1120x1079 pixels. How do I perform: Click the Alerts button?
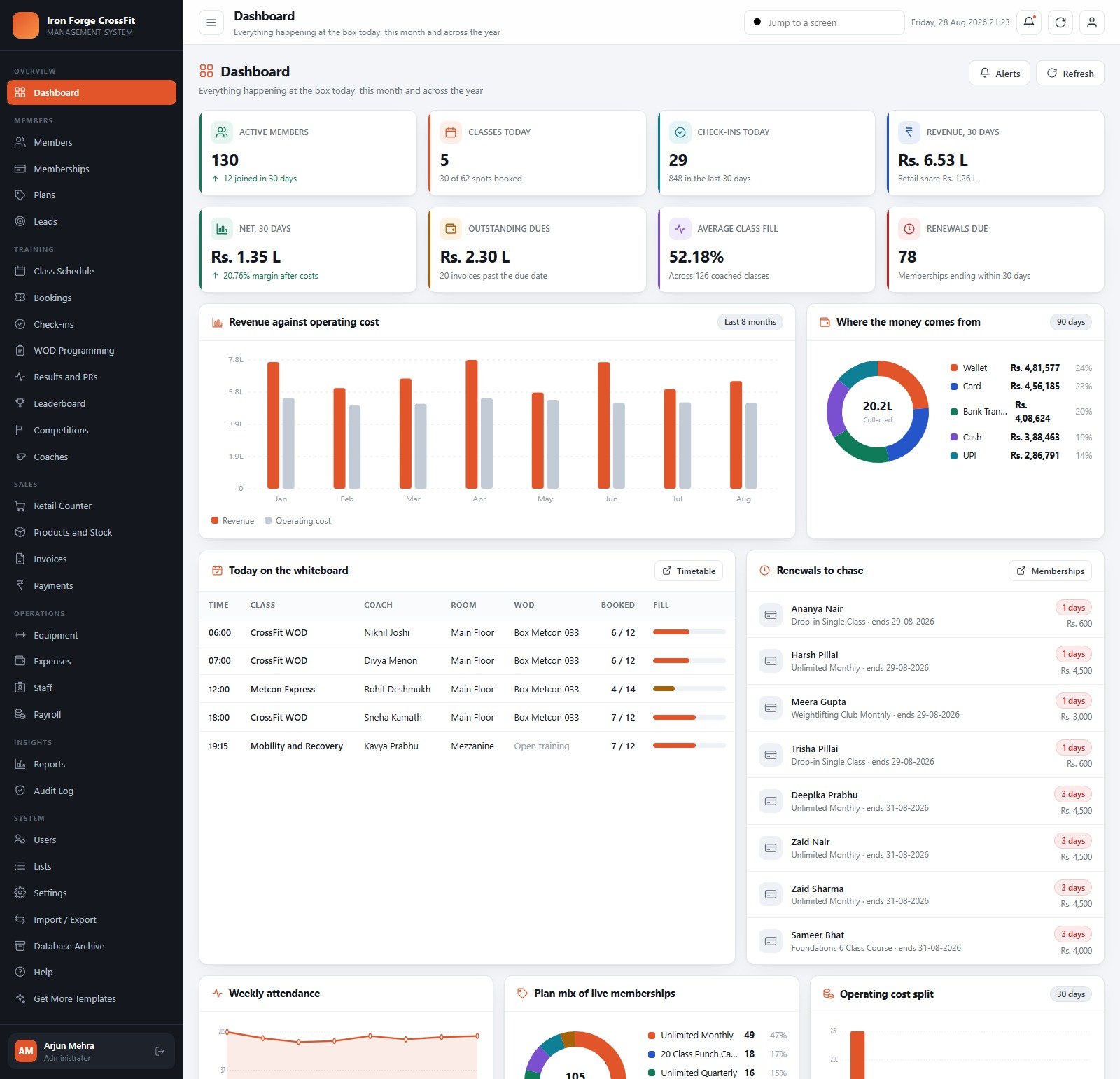(1000, 74)
